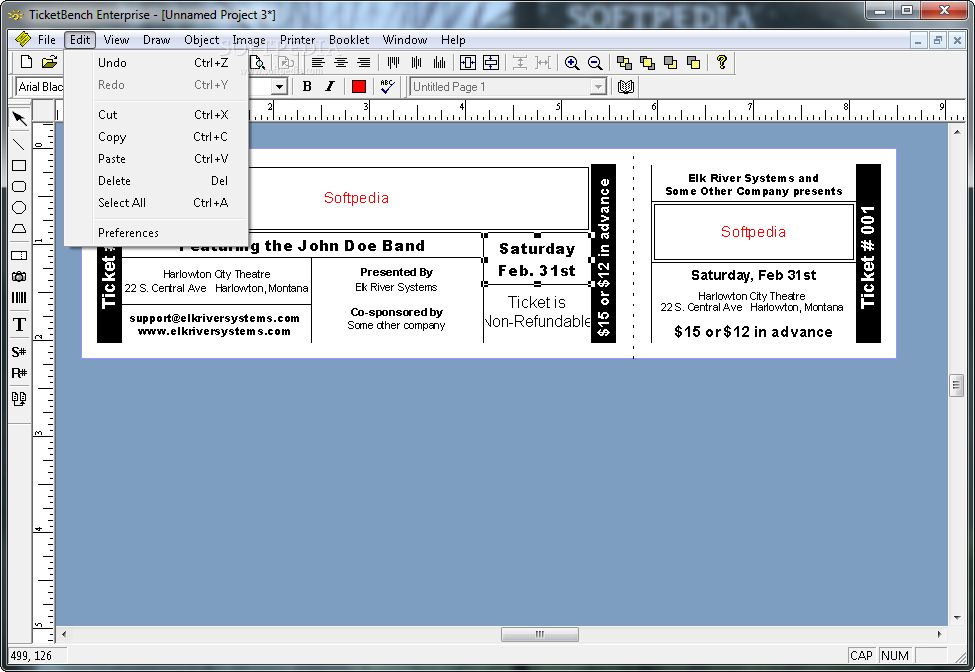Open the Draw menu
Screen dimensions: 975x672
(x=156, y=40)
